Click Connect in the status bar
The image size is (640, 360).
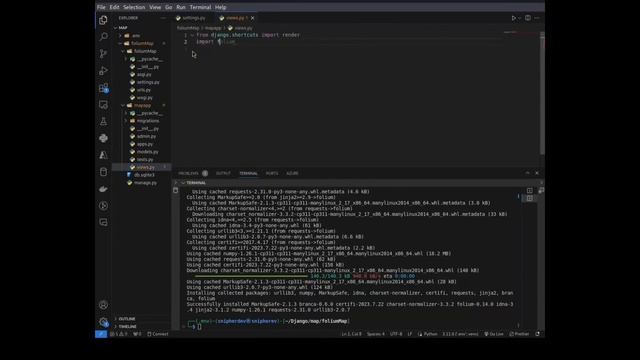coord(158,334)
